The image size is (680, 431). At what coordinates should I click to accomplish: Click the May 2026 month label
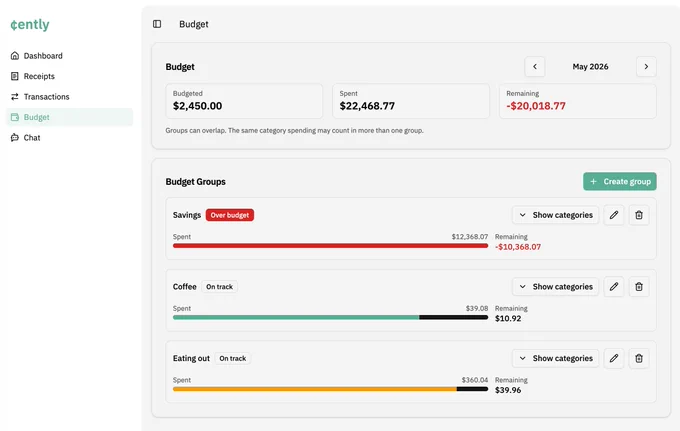590,66
